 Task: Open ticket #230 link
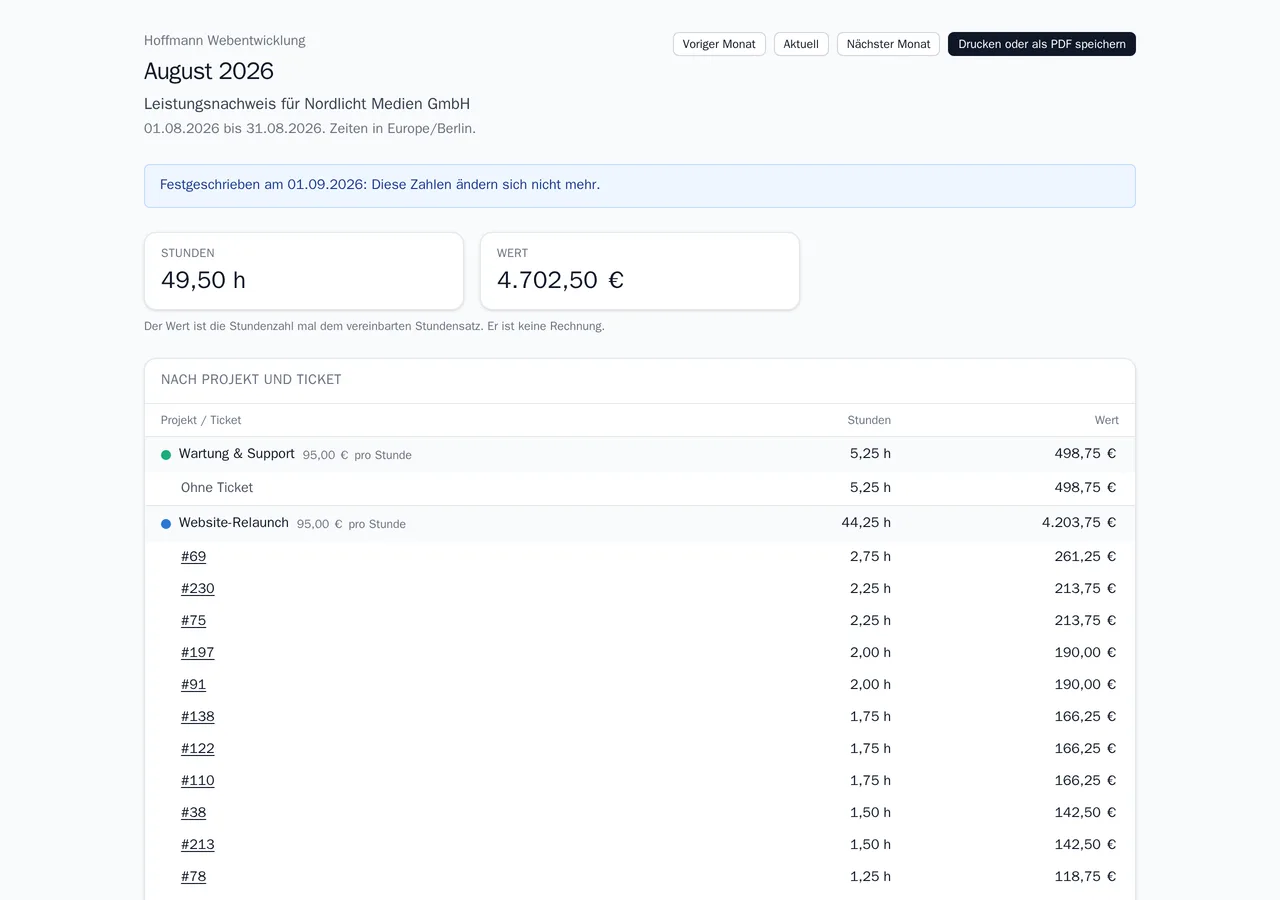(197, 589)
